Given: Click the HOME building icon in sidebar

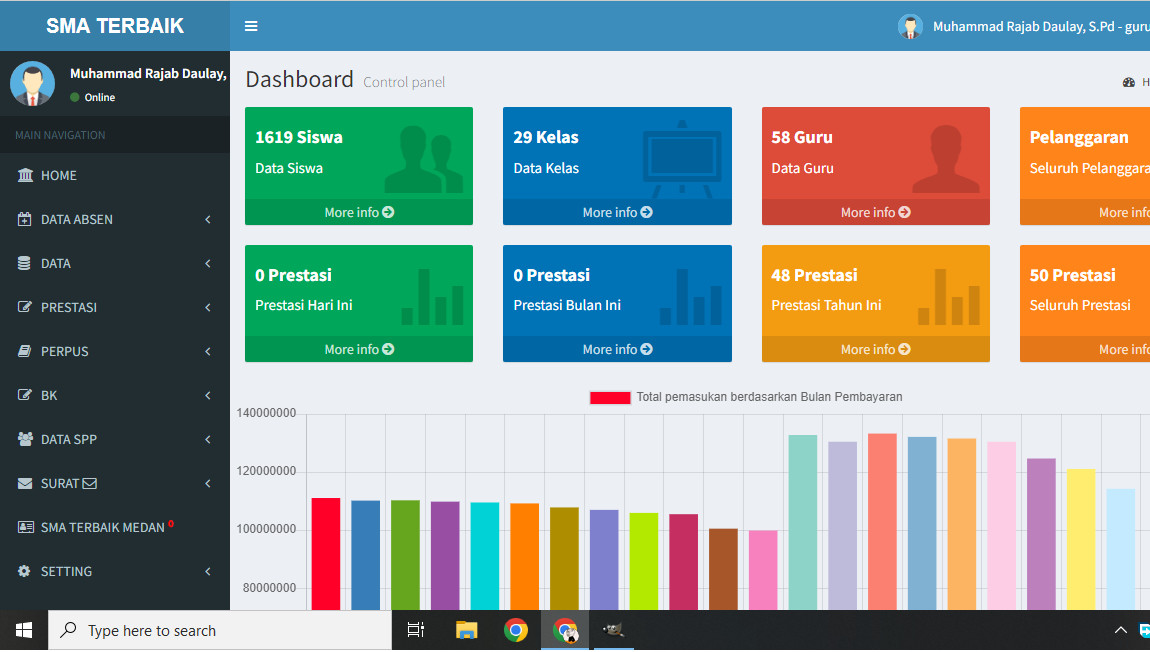Looking at the screenshot, I should pos(25,175).
